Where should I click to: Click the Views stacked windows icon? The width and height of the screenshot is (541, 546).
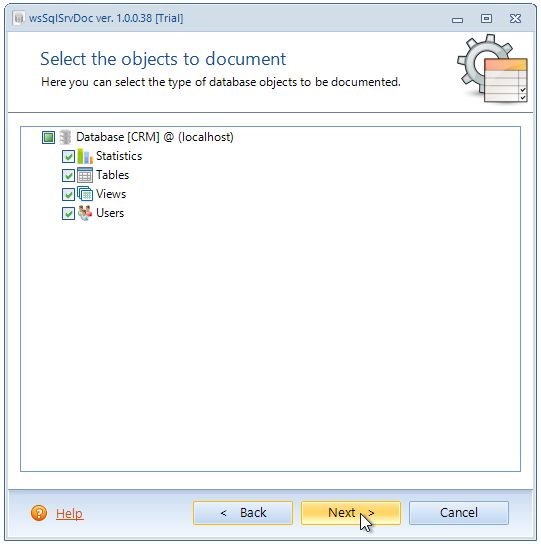(85, 194)
